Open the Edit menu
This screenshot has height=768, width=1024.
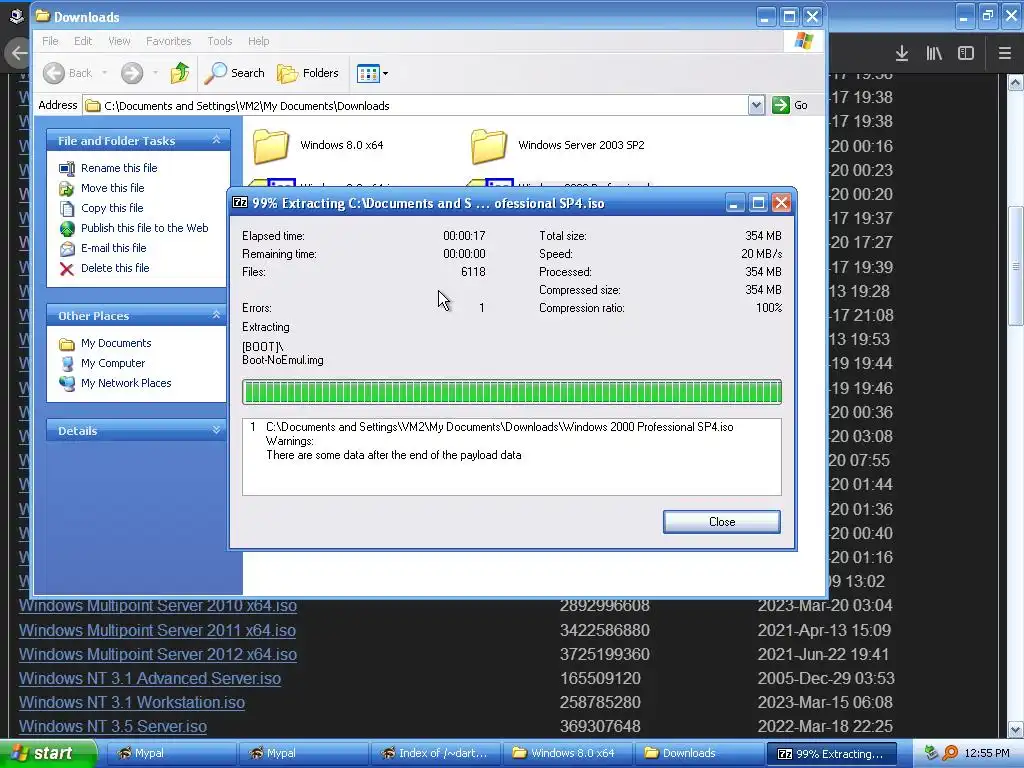click(x=83, y=41)
